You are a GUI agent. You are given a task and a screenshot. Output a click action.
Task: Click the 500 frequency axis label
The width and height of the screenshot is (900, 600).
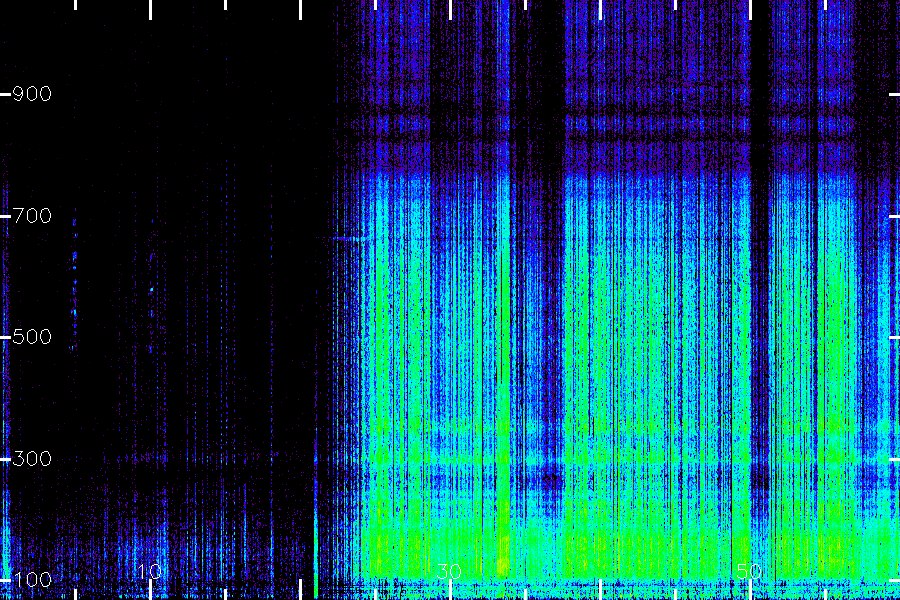tap(32, 336)
